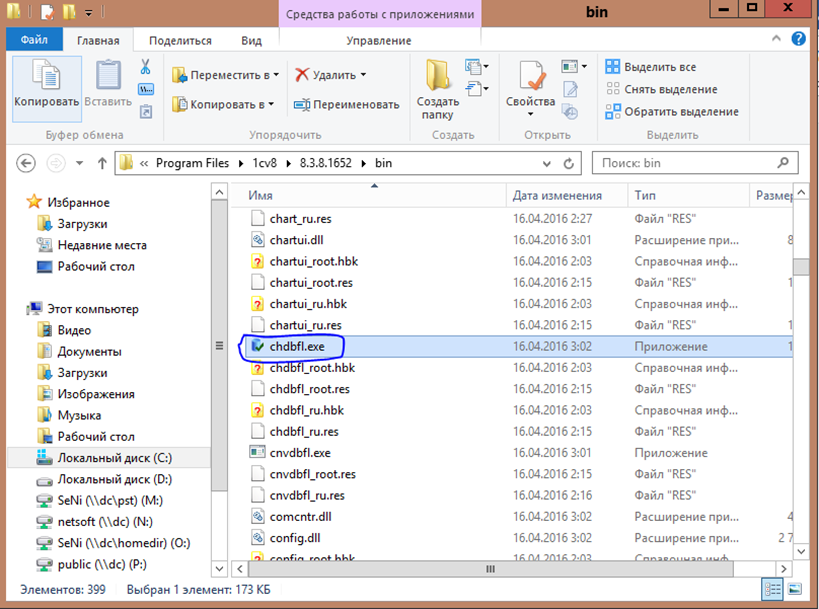The image size is (819, 609).
Task: Switch to details view in status bar
Action: coord(772,590)
